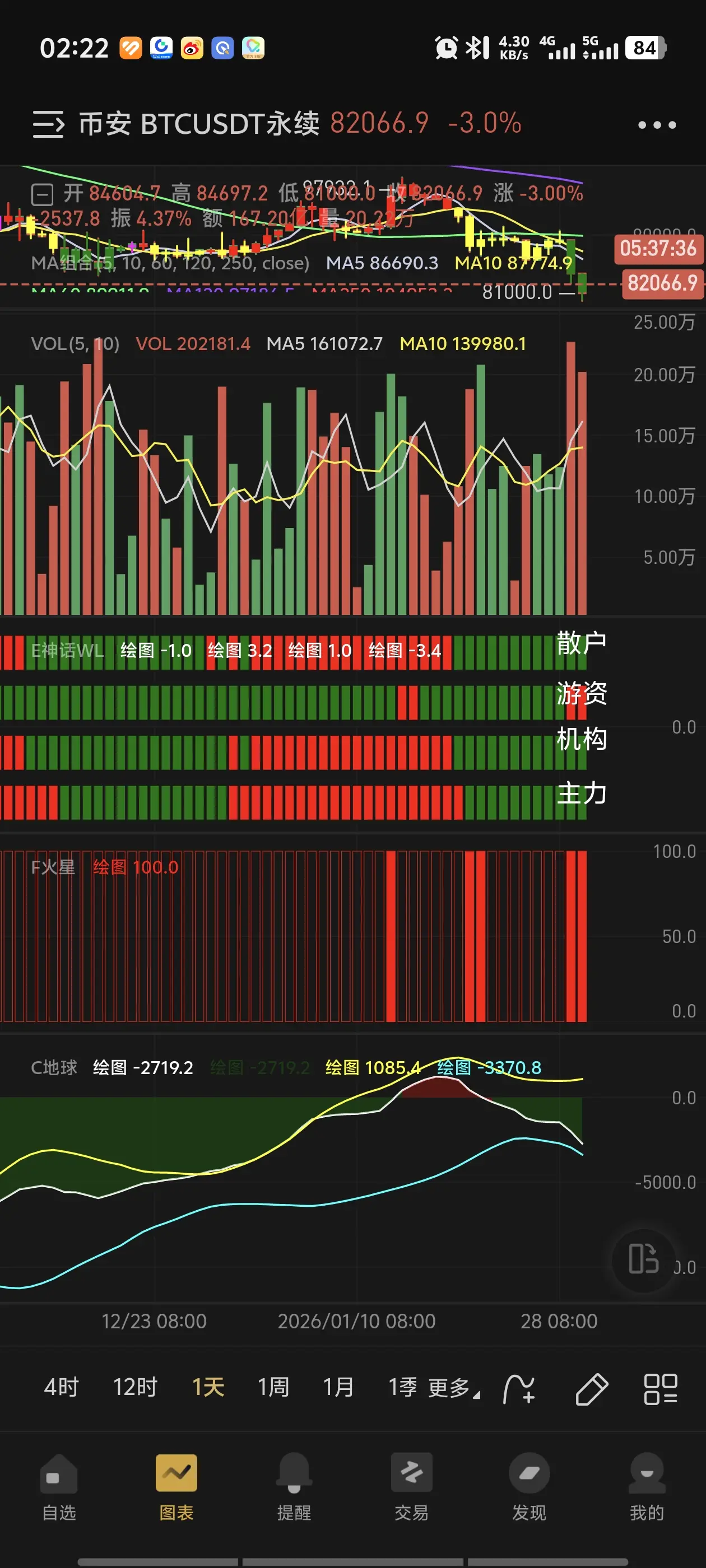Tap the add indicator curve icon
This screenshot has height=1568, width=706.
(519, 1389)
